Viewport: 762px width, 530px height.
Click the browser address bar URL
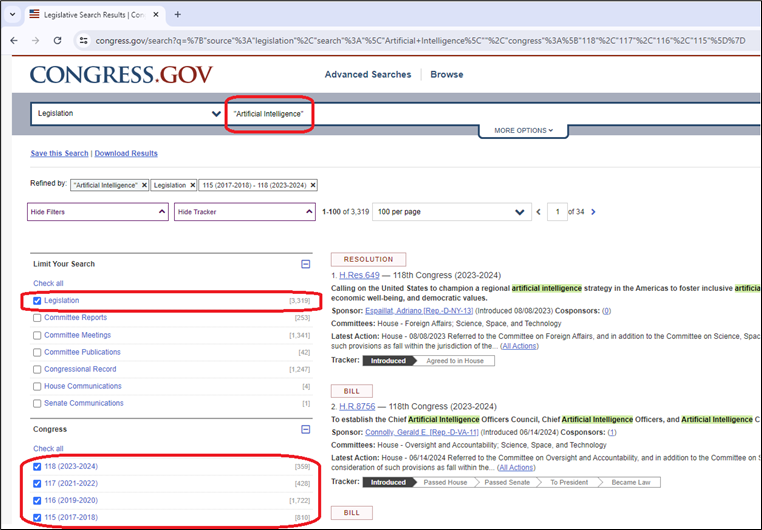pos(420,41)
